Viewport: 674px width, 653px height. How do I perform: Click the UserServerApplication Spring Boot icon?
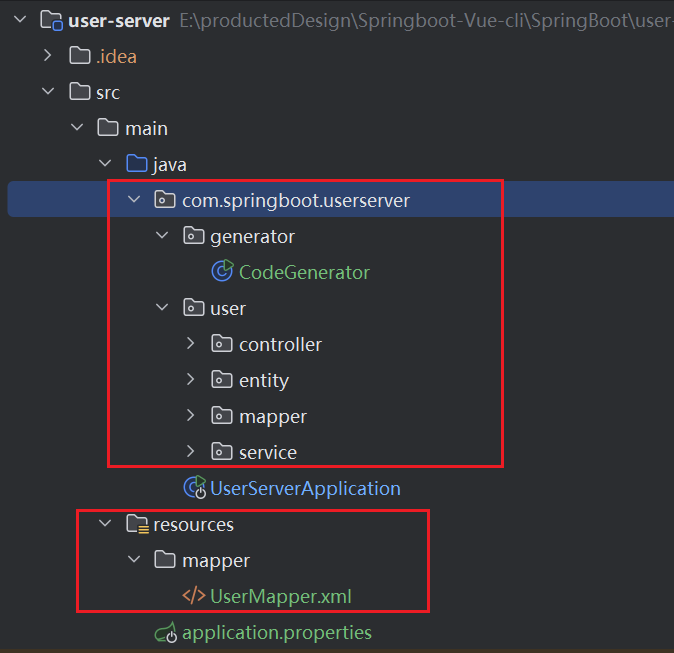(194, 488)
